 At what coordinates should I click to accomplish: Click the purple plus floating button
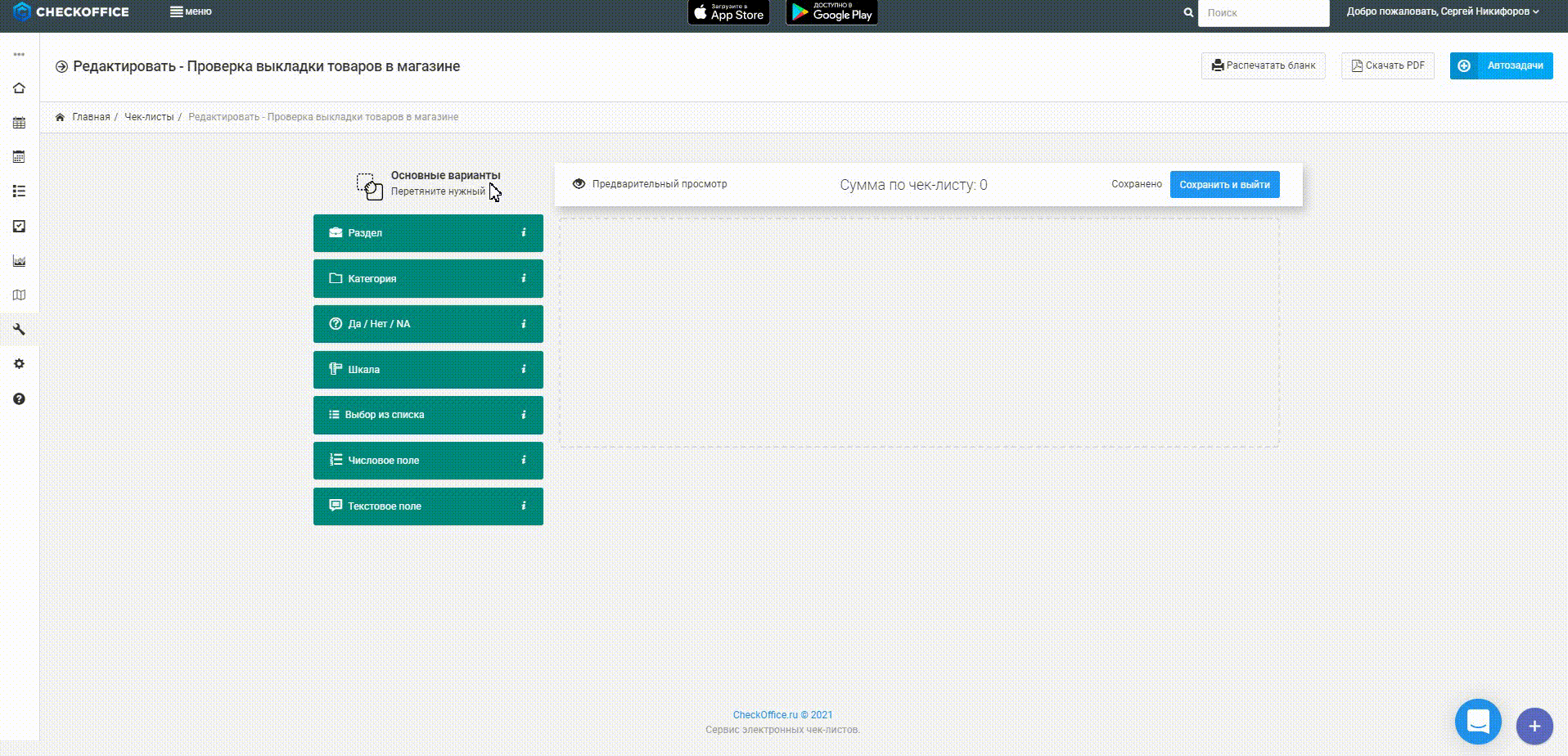pyautogui.click(x=1534, y=726)
